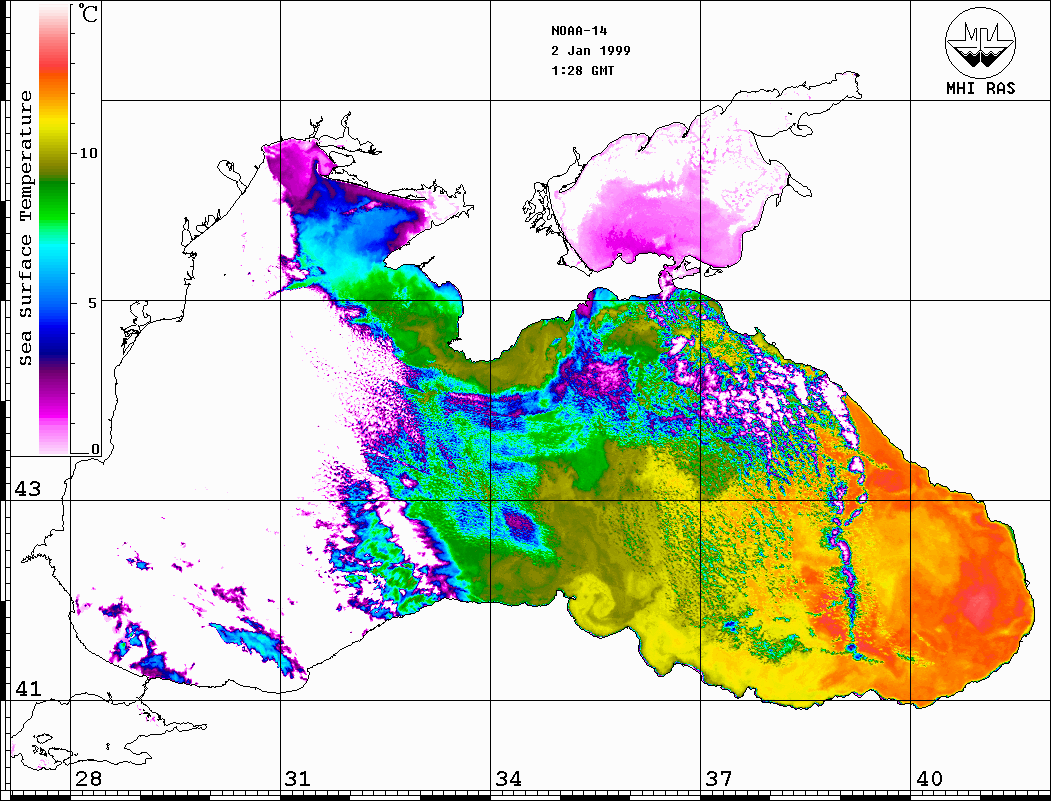
Task: Click longitude label "40"
Action: pyautogui.click(x=929, y=778)
